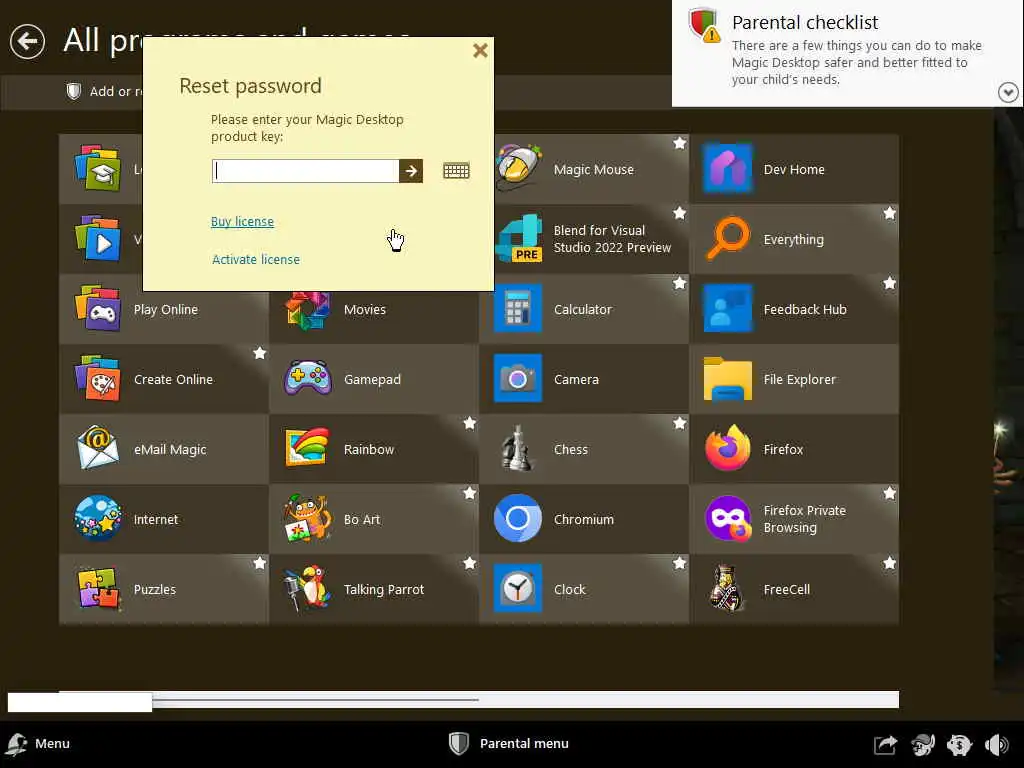The image size is (1024, 768).
Task: Click the monkey face icon in bottom bar
Action: (923, 744)
